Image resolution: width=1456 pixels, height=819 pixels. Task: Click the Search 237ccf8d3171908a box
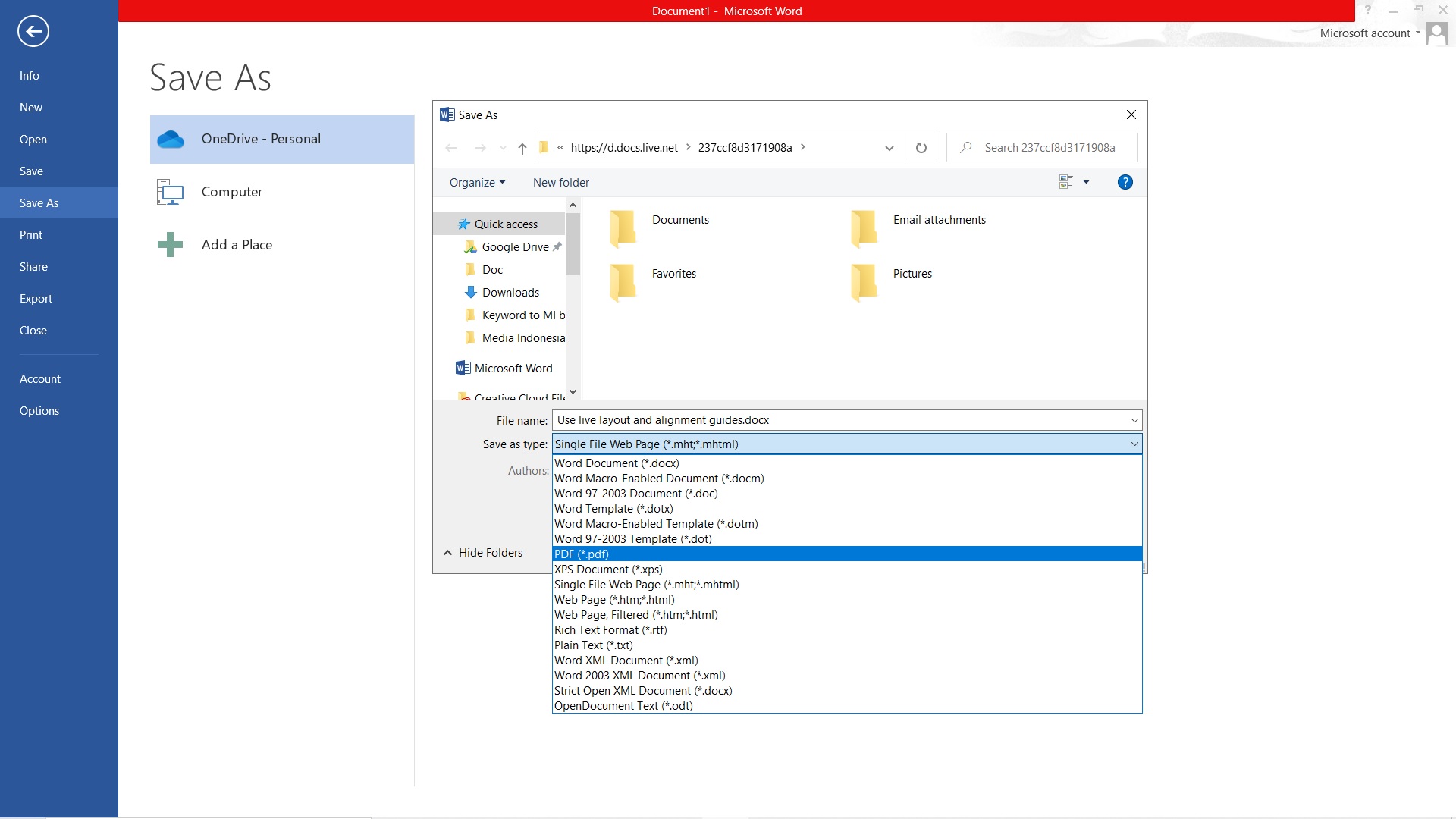1042,148
